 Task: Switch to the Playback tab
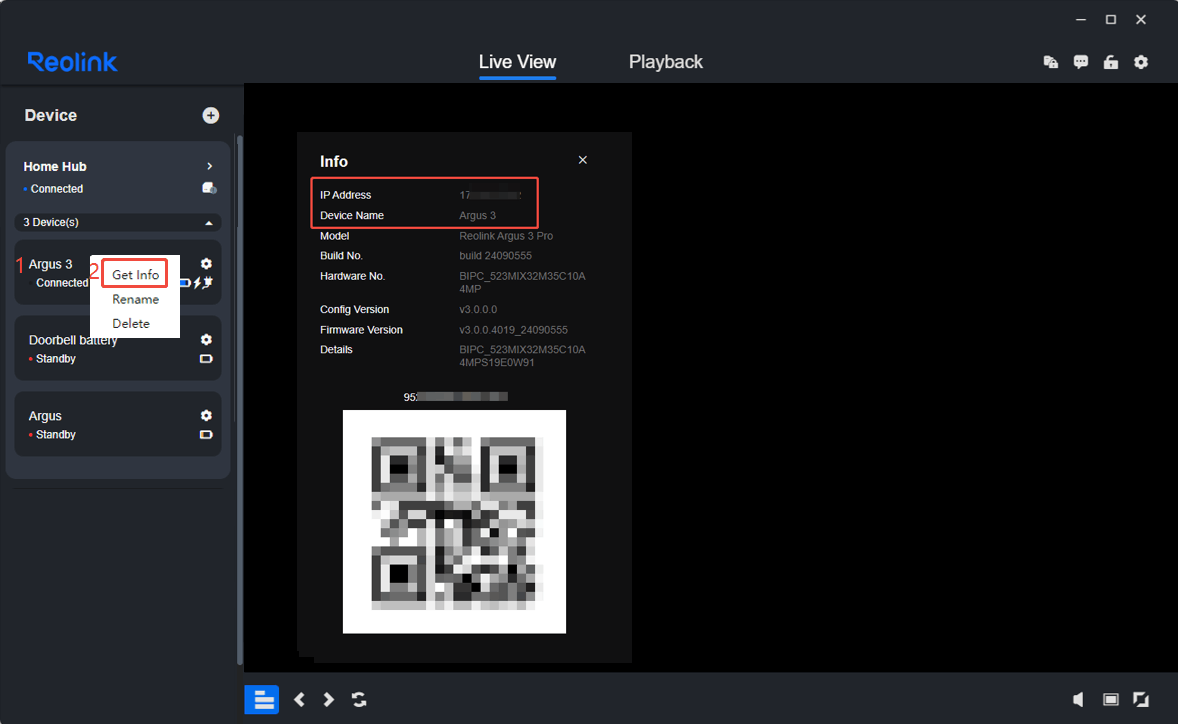[x=666, y=62]
